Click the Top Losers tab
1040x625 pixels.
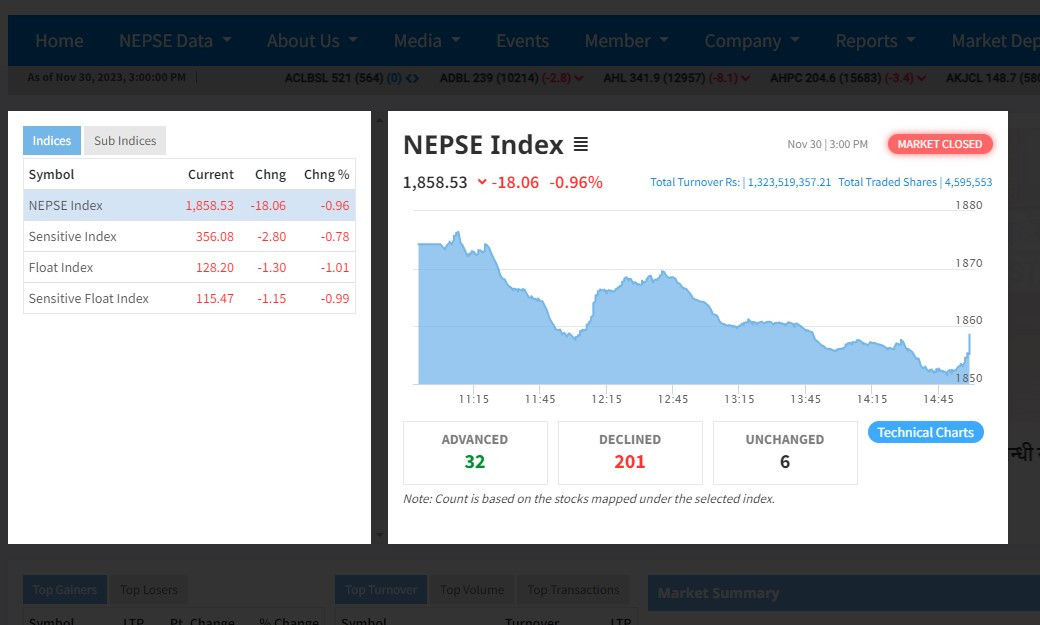[x=149, y=589]
